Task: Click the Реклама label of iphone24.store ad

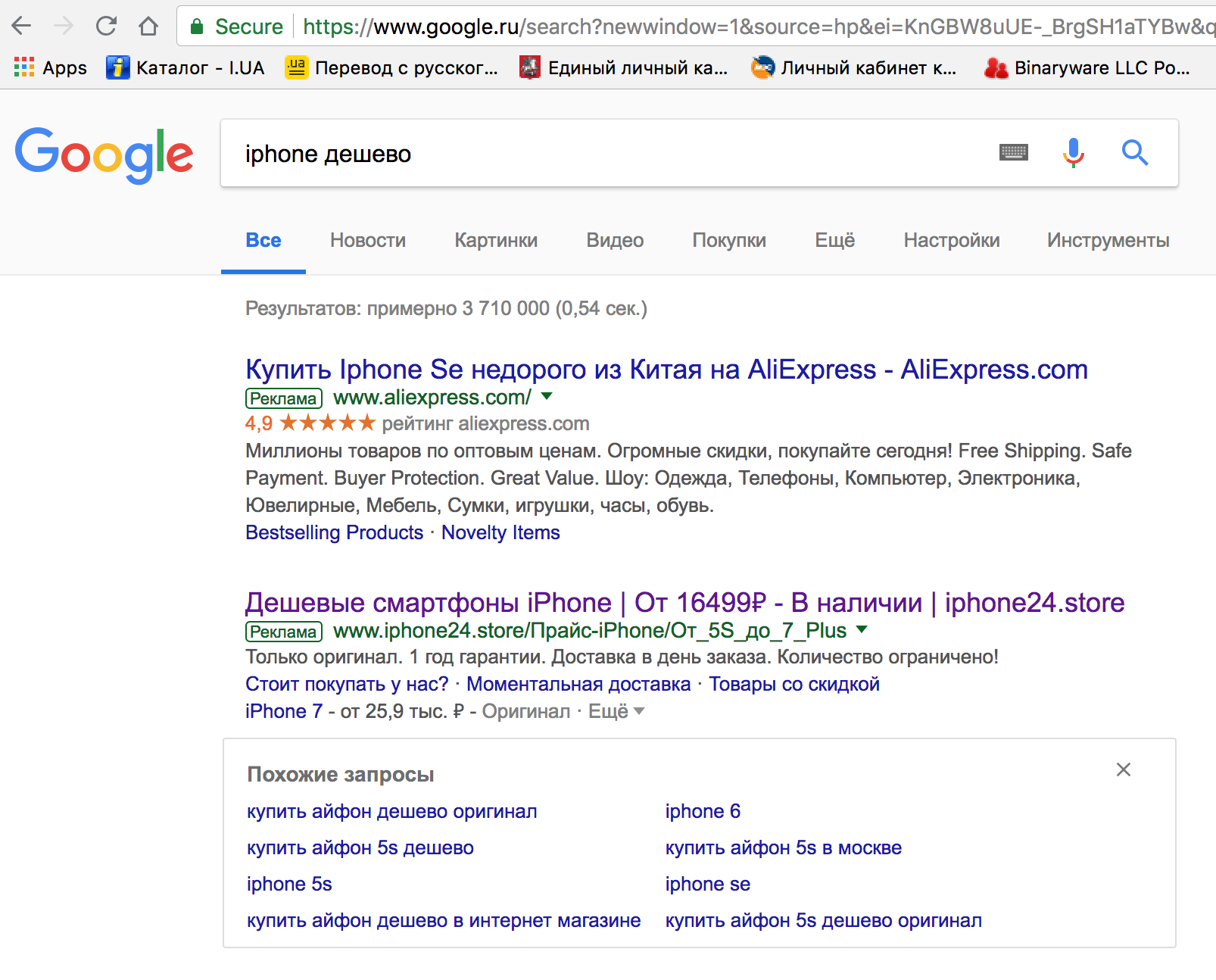Action: point(284,631)
